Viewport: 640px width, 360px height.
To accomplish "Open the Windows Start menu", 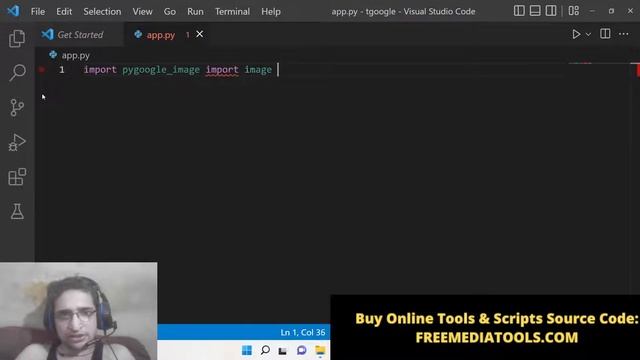I will pos(247,350).
